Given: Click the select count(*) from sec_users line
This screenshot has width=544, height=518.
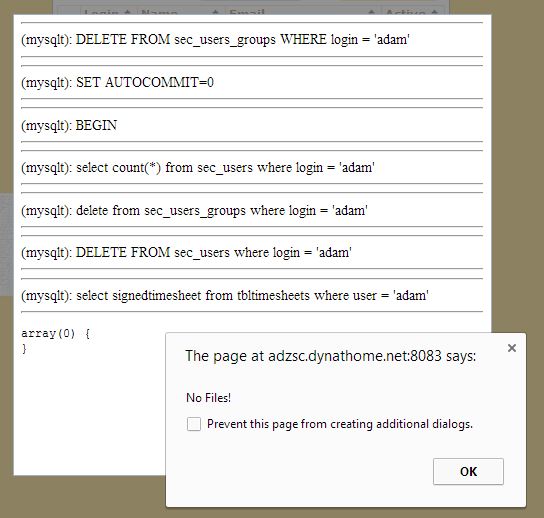Looking at the screenshot, I should click(x=198, y=168).
